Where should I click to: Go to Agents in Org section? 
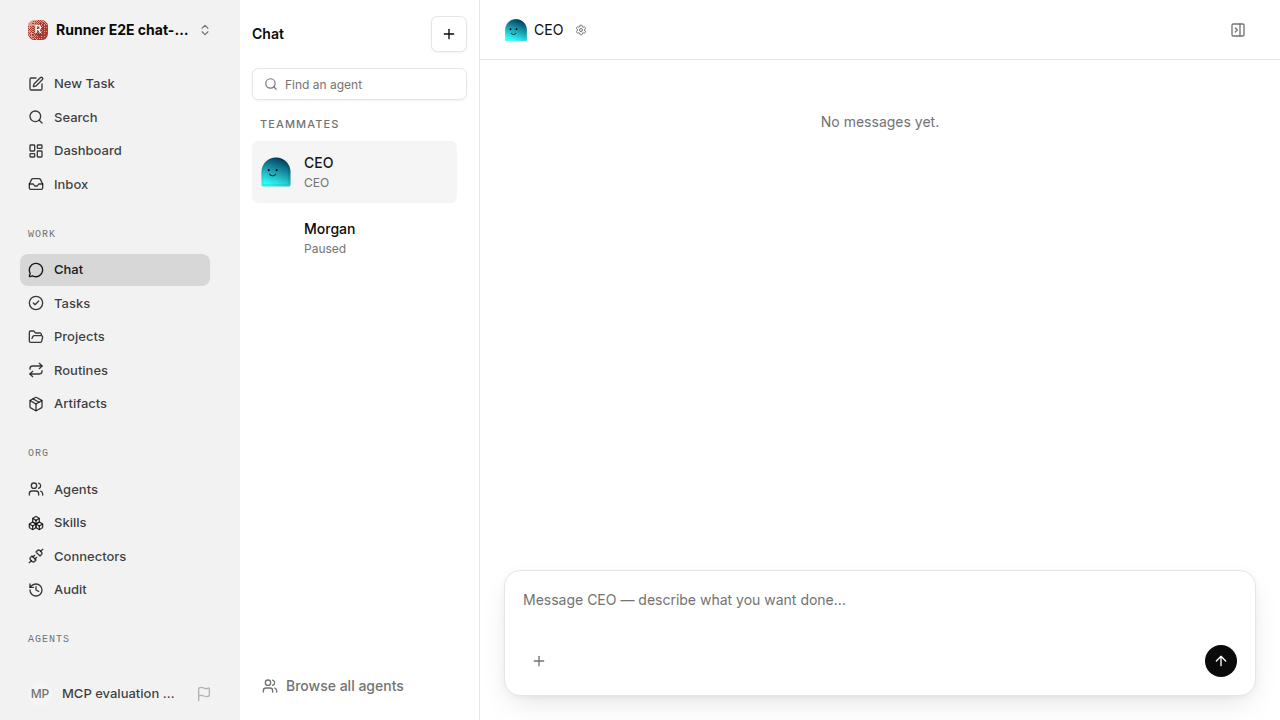[x=115, y=489]
